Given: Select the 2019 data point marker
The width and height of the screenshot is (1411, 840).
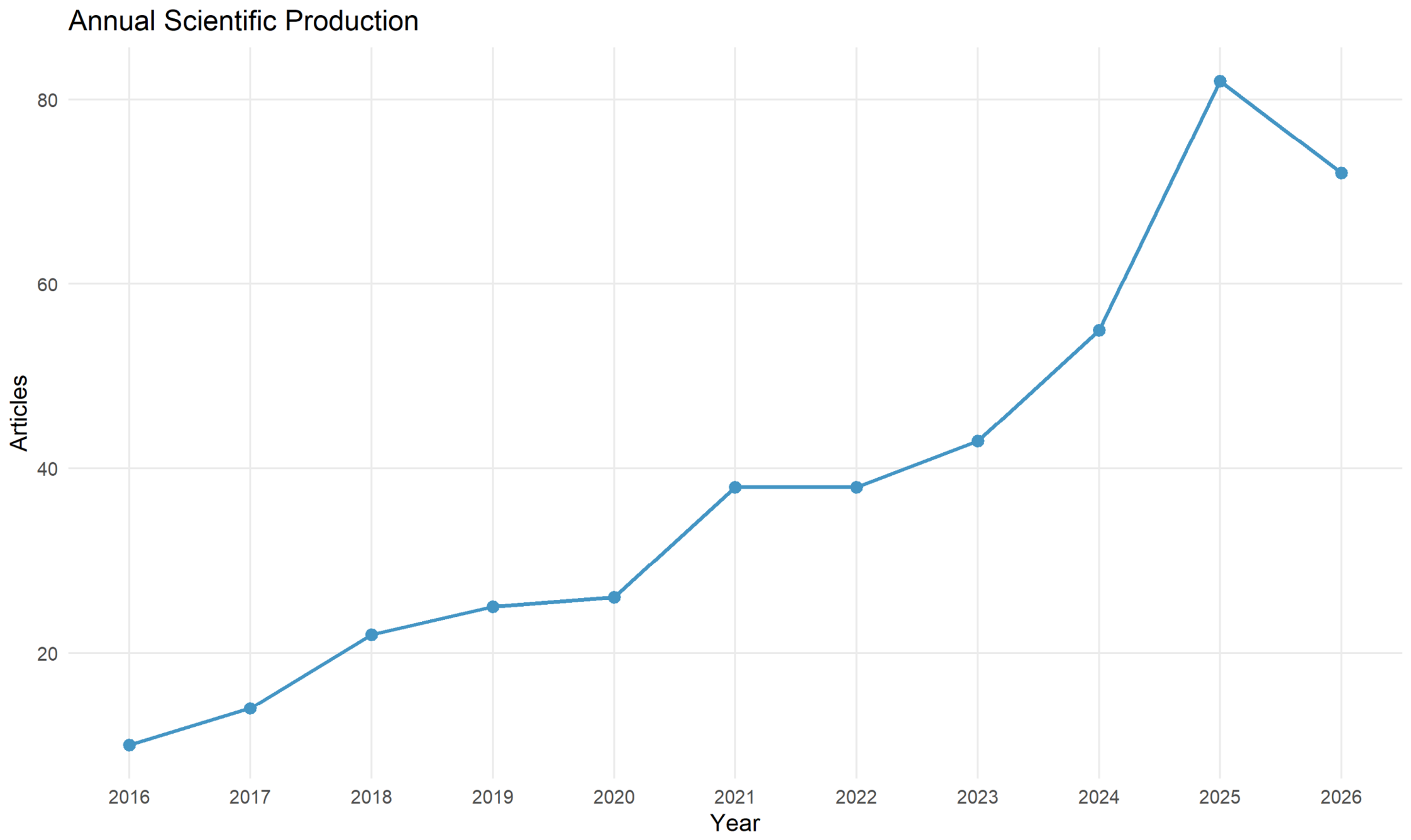Looking at the screenshot, I should coord(493,607).
